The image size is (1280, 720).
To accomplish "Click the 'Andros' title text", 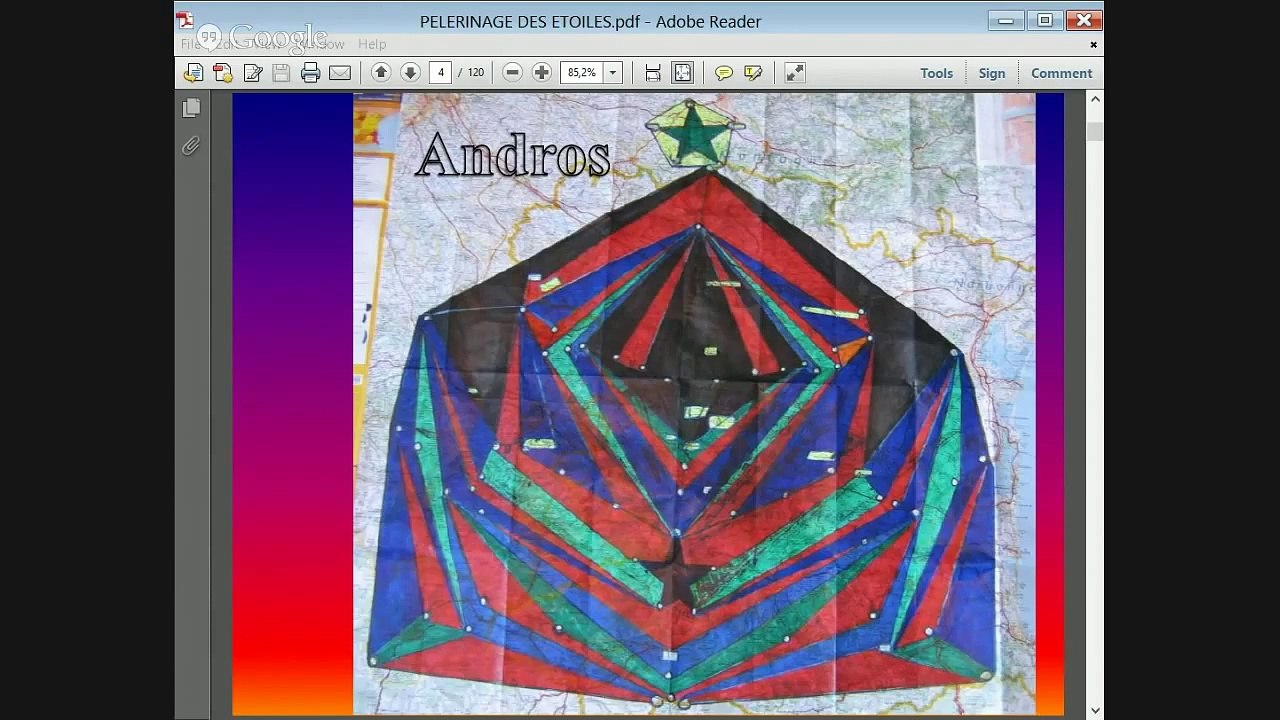I will pyautogui.click(x=512, y=156).
